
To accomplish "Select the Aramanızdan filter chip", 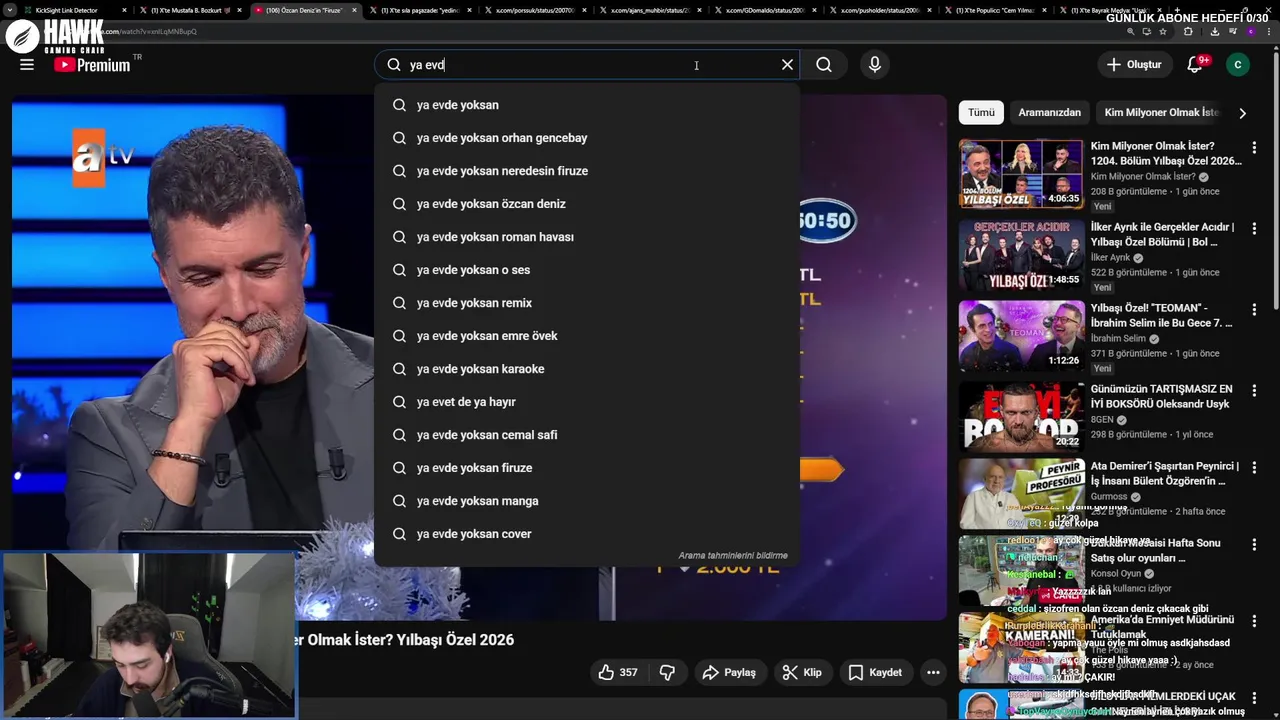I will coord(1049,112).
